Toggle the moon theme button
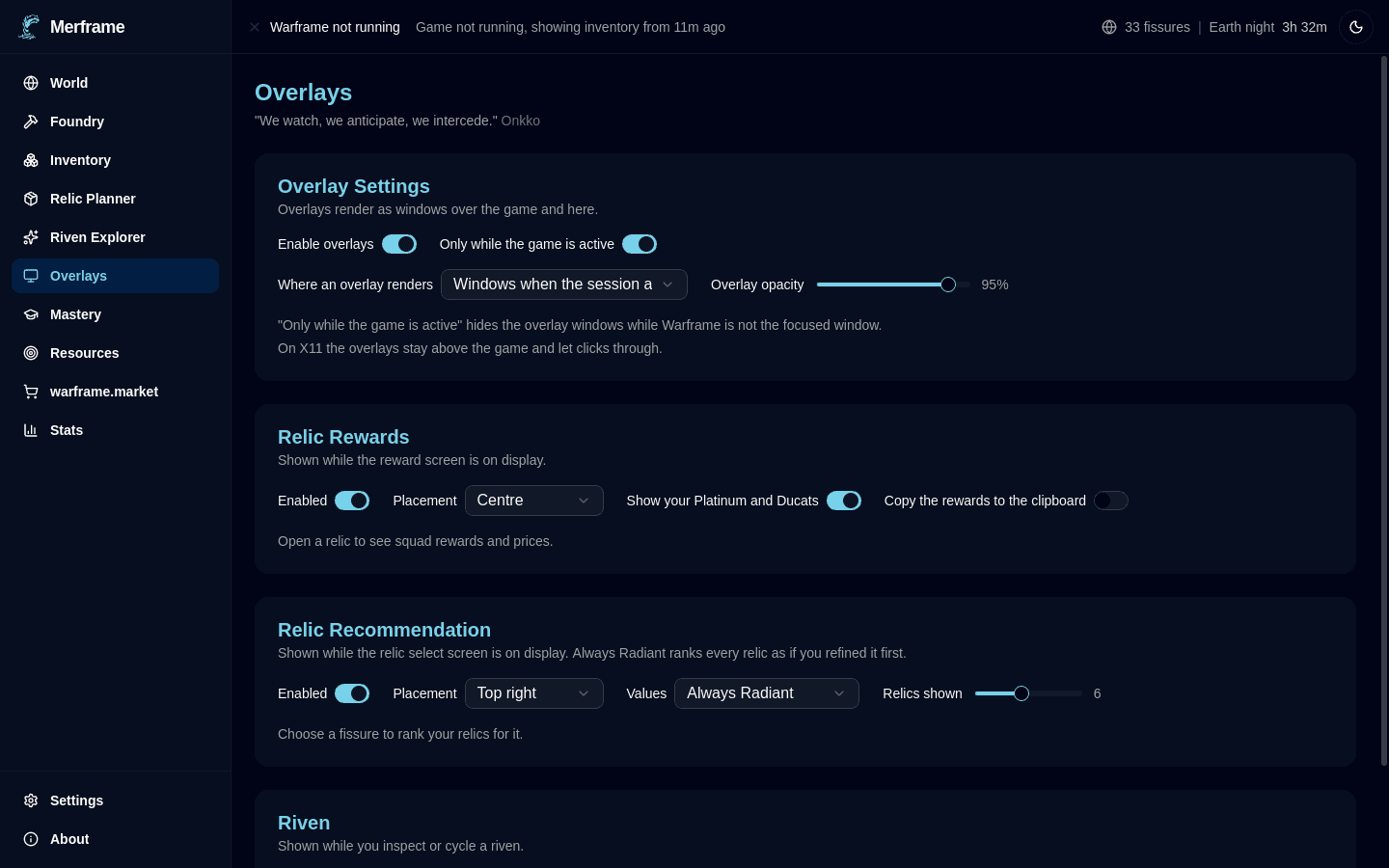 tap(1356, 27)
